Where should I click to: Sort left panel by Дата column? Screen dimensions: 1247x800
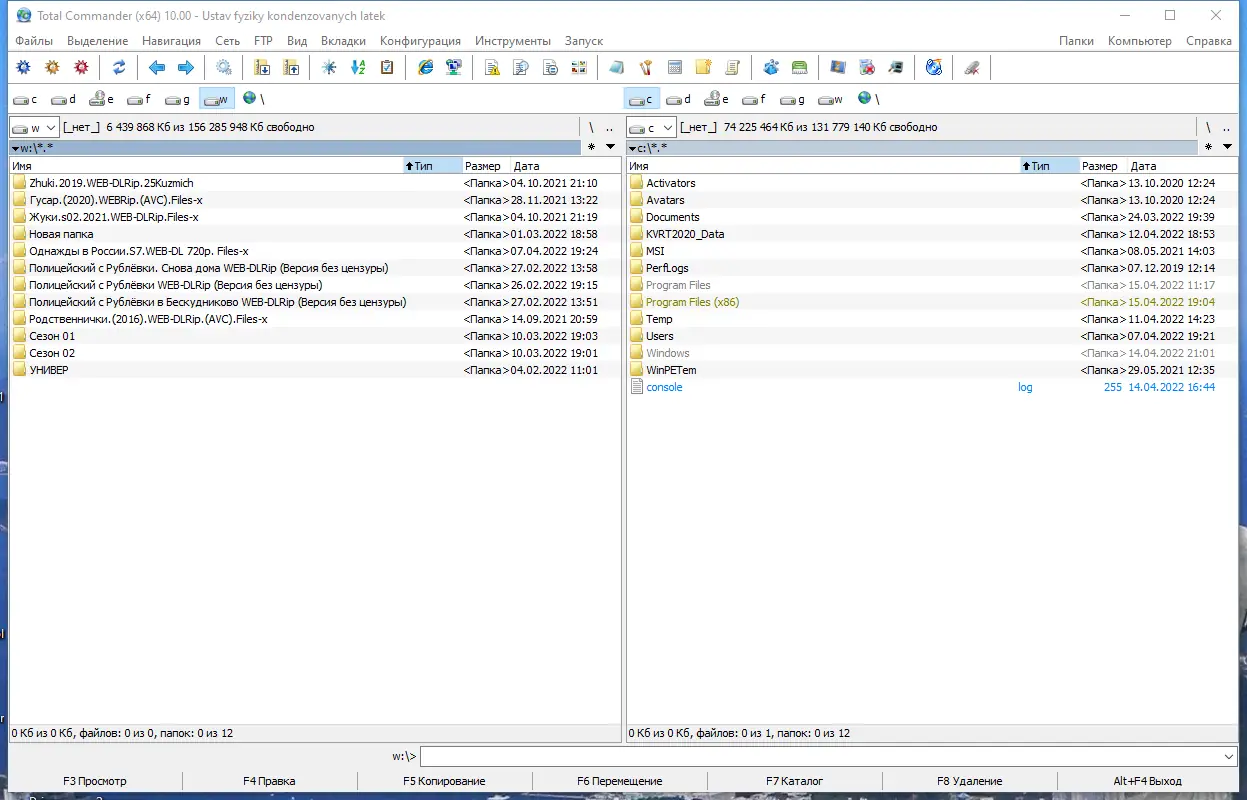(565, 166)
